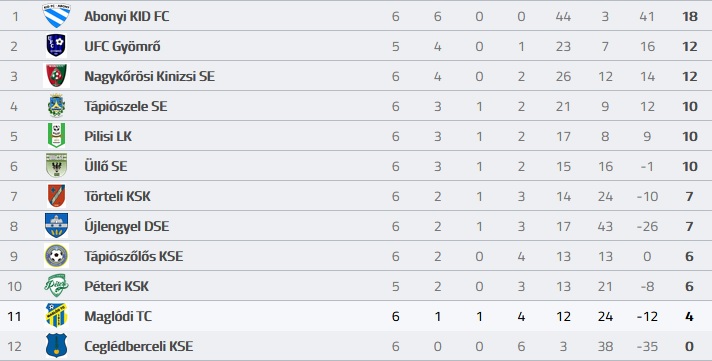
Task: Click the Ceglédberceli KSE blue shield
Action: coord(56,346)
